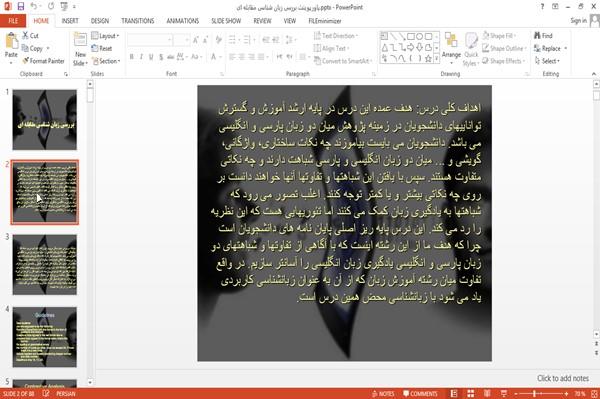This screenshot has width=600, height=399.
Task: Switch to Normal view in status bar
Action: click(454, 394)
